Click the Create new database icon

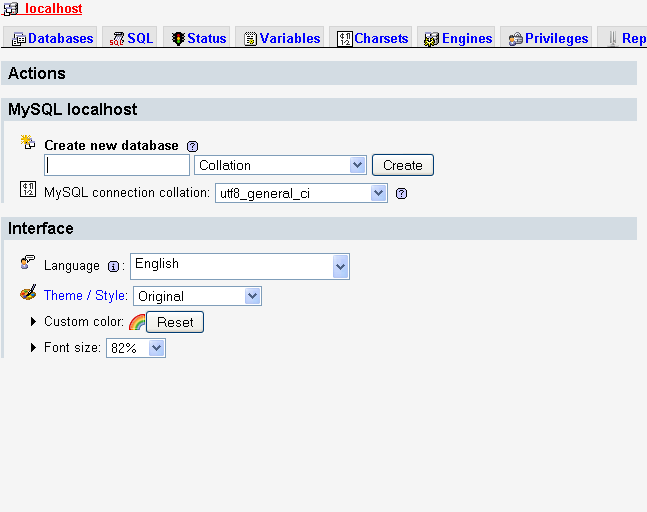(28, 142)
